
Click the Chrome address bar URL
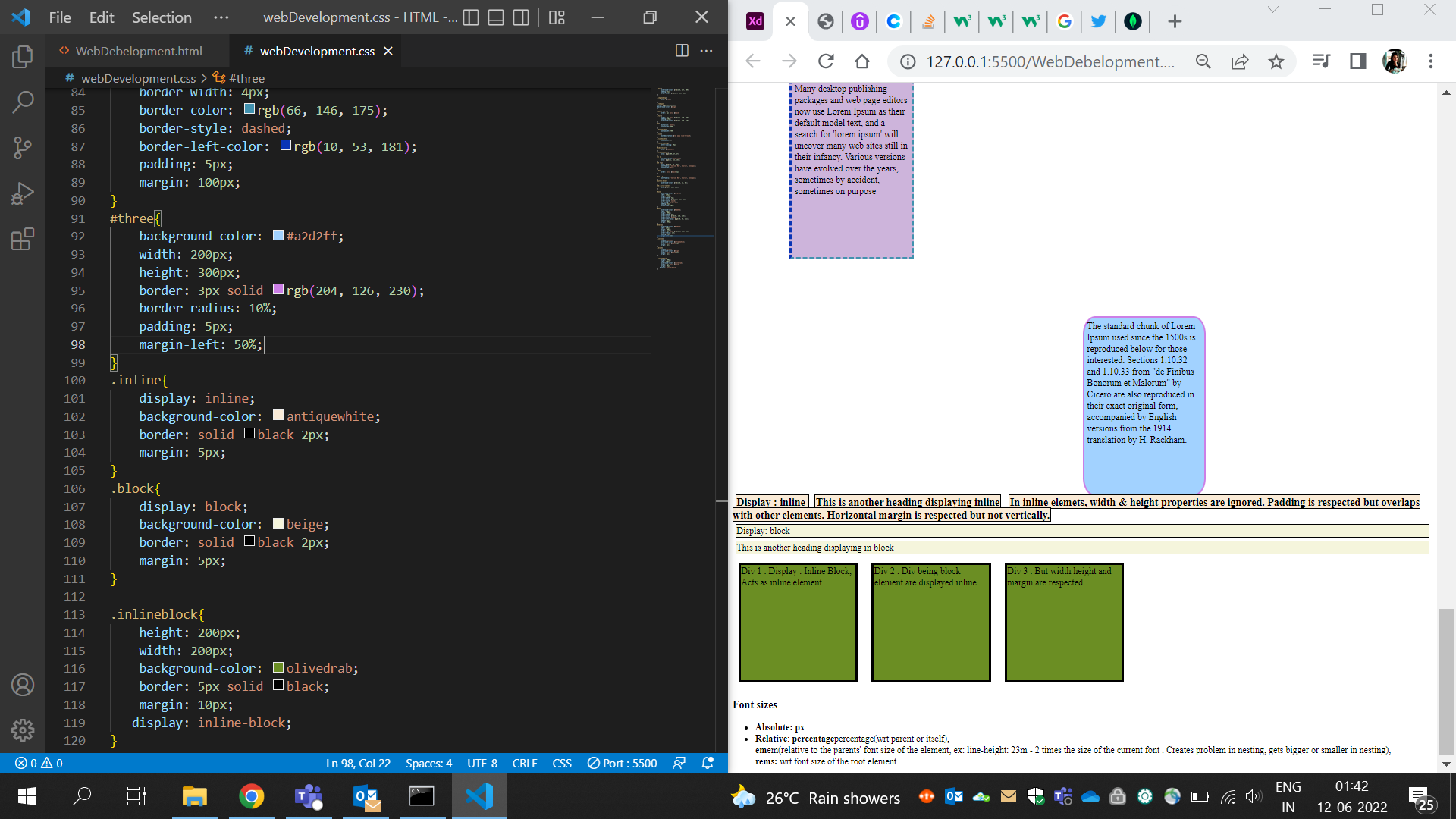(x=1050, y=61)
